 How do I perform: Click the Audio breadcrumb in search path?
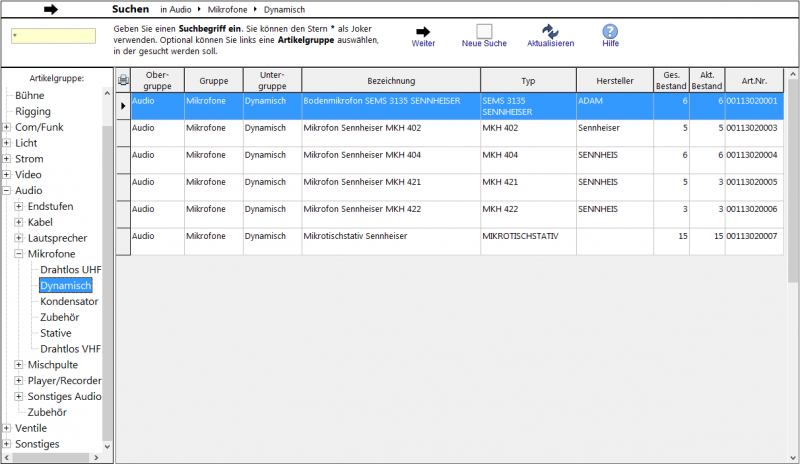coord(180,10)
